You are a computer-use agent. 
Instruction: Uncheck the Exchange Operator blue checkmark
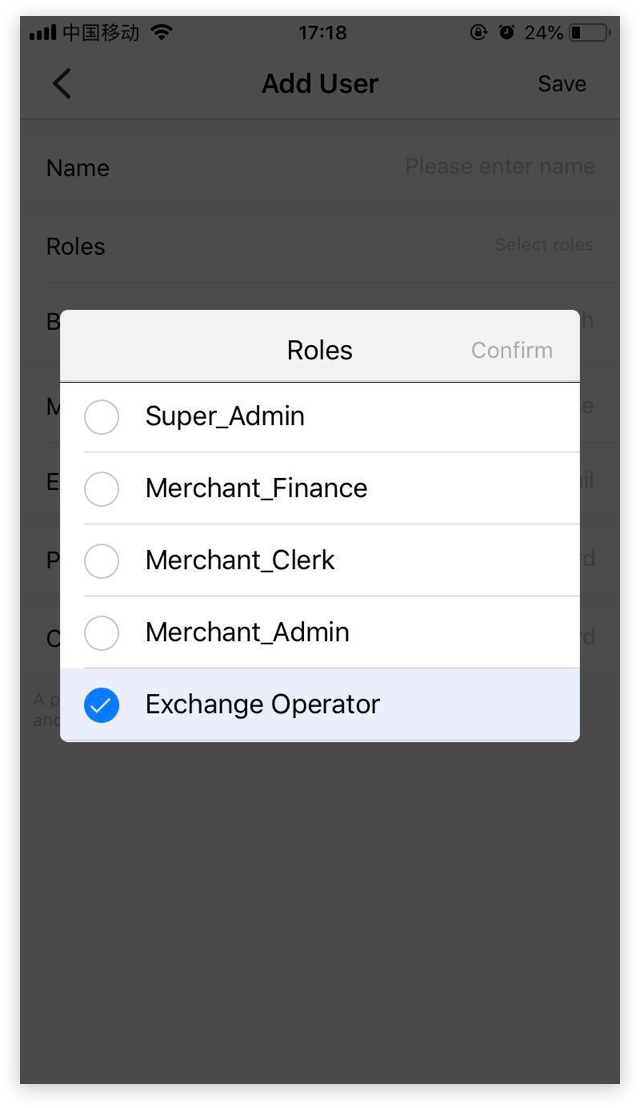click(x=102, y=705)
